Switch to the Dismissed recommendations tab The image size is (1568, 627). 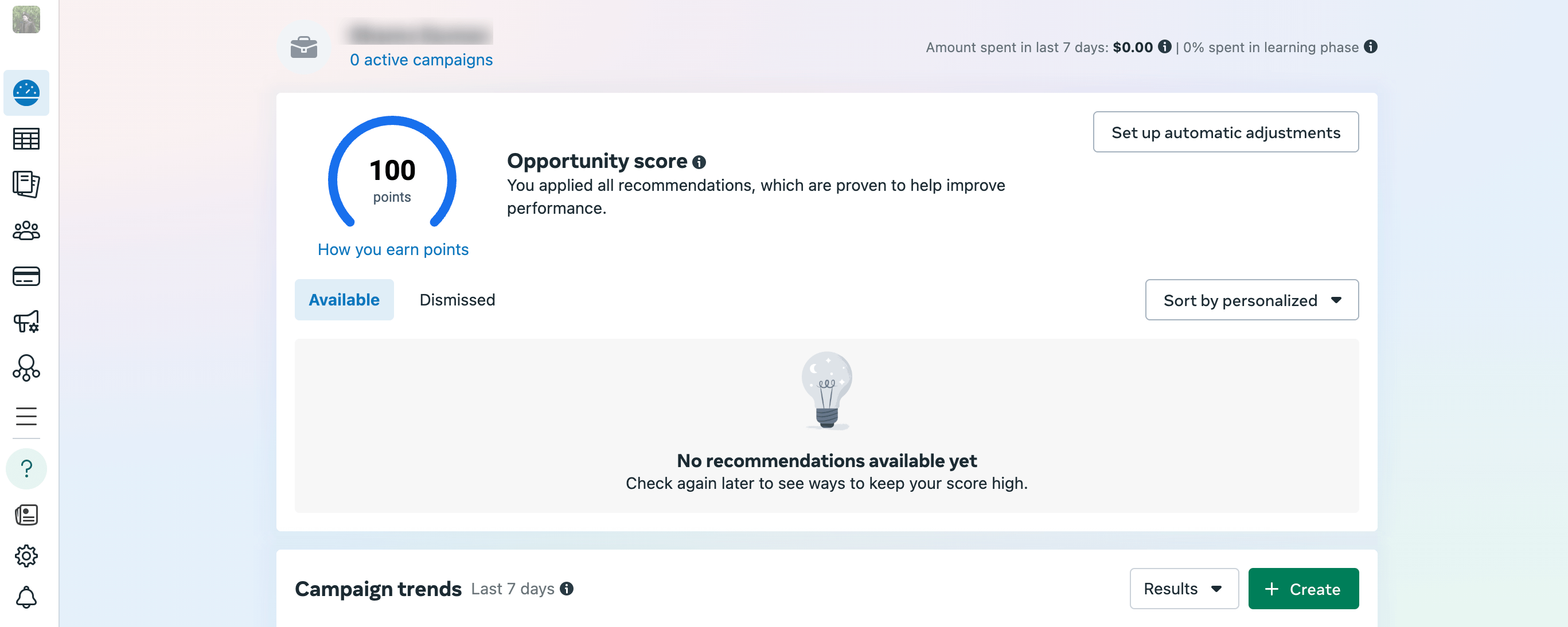pos(457,299)
